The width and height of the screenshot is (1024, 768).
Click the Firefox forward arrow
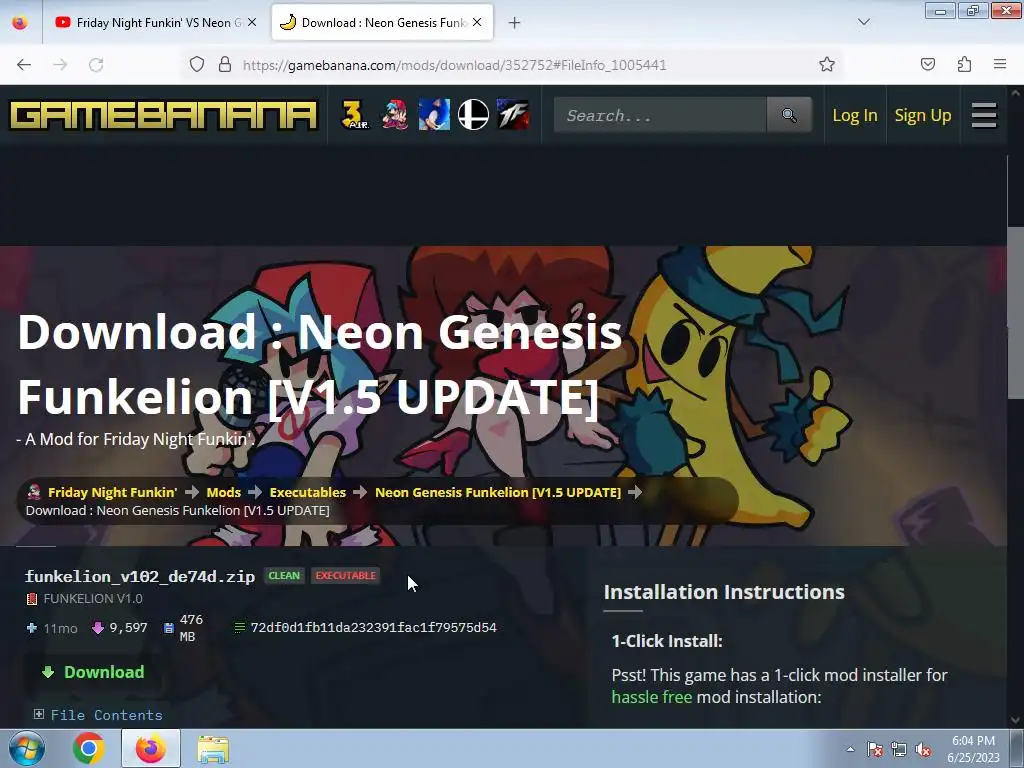(x=60, y=64)
